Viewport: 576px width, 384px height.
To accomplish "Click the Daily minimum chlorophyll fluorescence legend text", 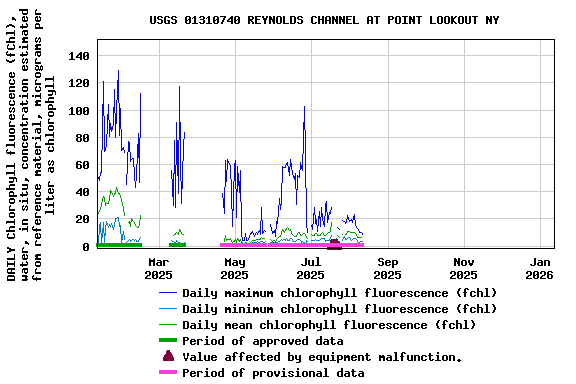I will (x=339, y=309).
